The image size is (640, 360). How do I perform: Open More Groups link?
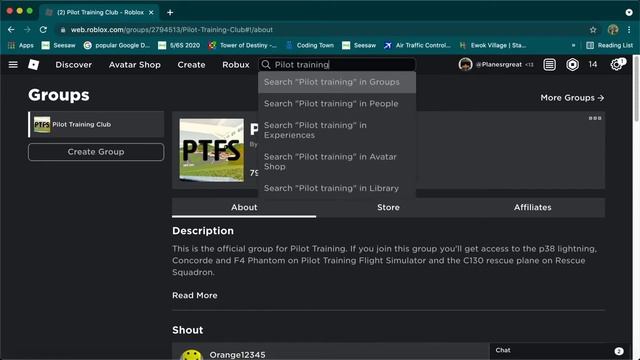(572, 98)
